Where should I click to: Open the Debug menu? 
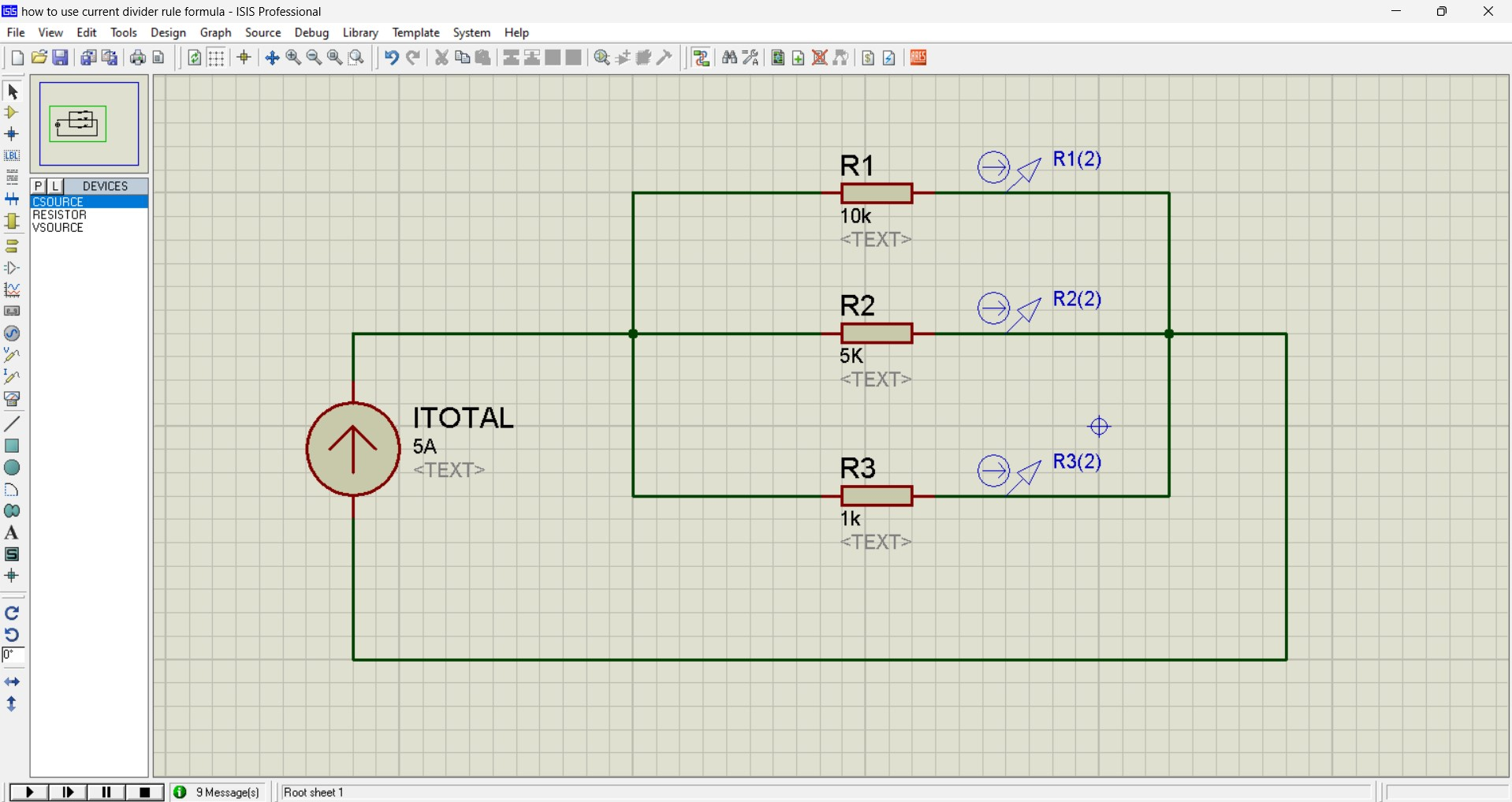click(x=311, y=32)
